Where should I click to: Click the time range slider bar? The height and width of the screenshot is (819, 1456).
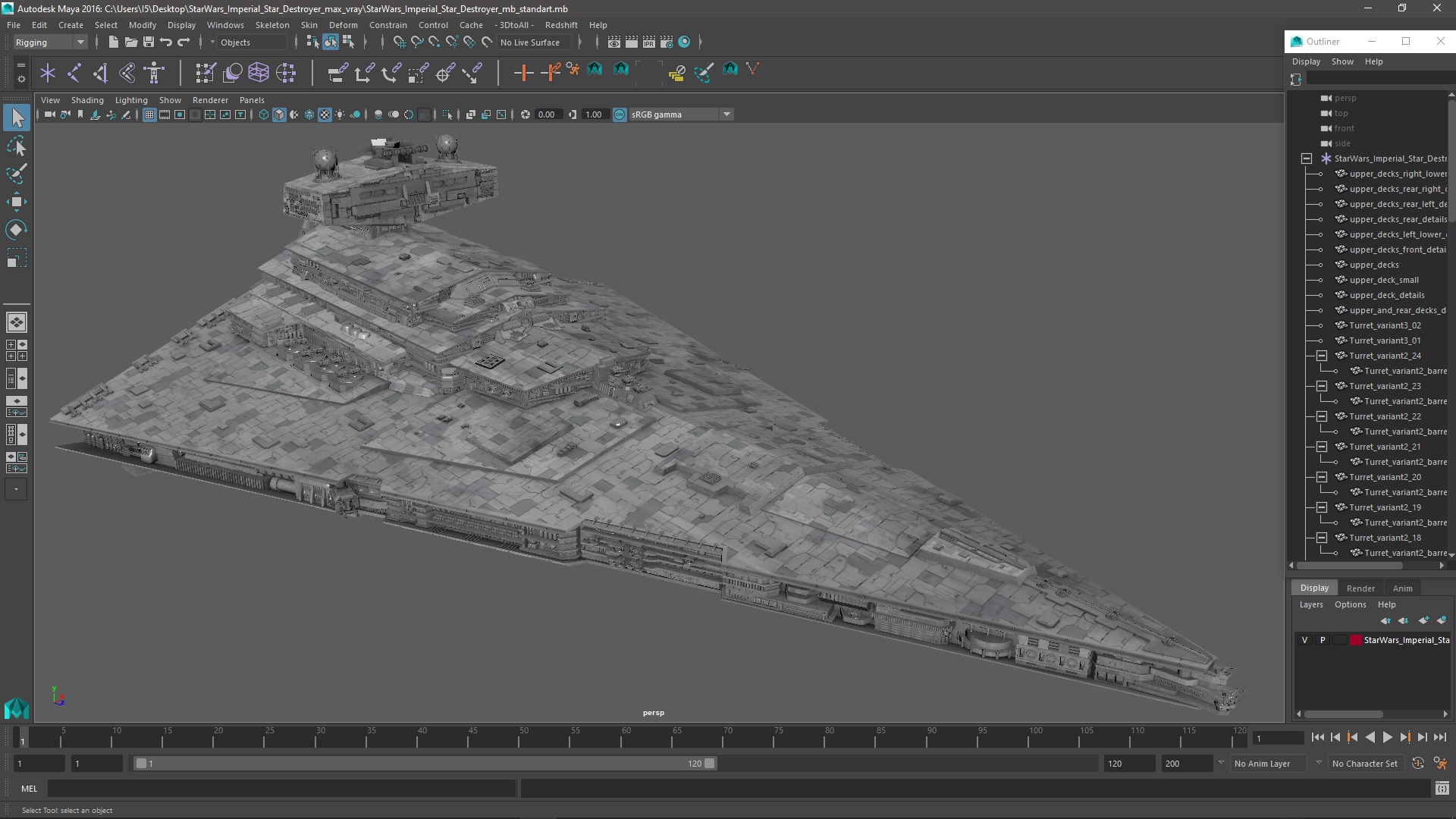click(425, 764)
